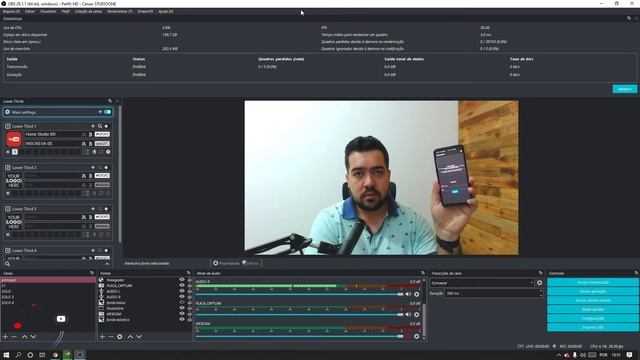Move the source up in the list
The width and height of the screenshot is (640, 360).
(x=130, y=337)
